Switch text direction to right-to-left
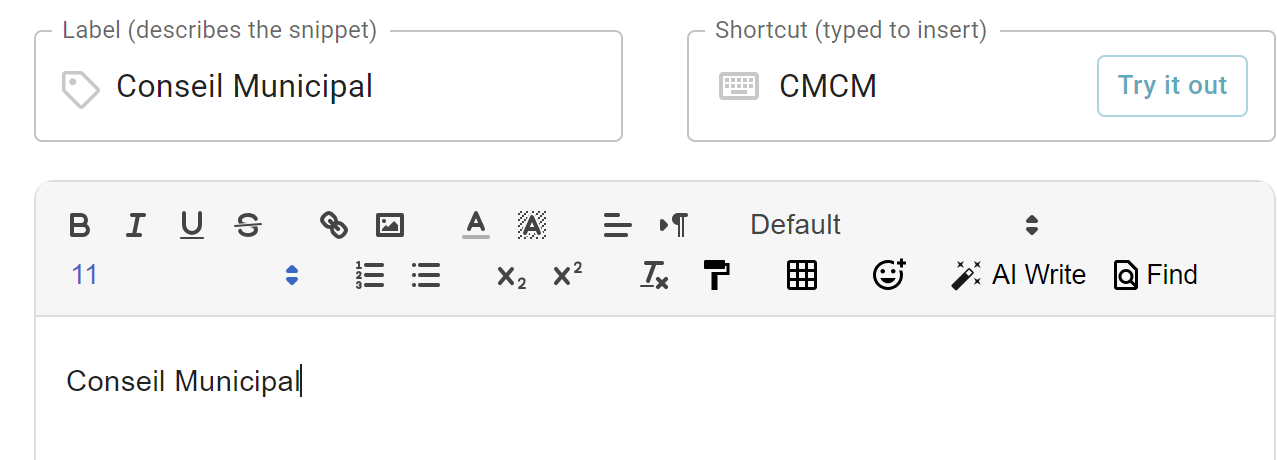The width and height of the screenshot is (1277, 460). [674, 225]
